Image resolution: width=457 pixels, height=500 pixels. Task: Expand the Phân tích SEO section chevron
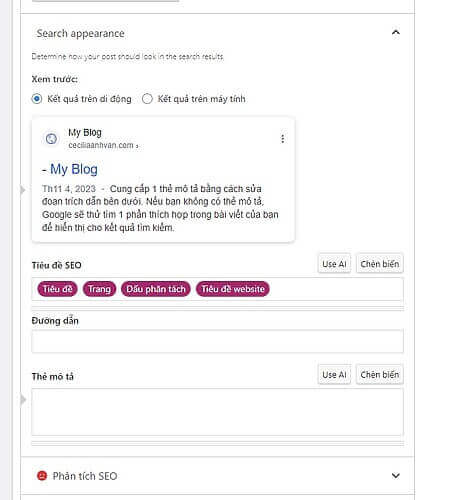click(396, 476)
